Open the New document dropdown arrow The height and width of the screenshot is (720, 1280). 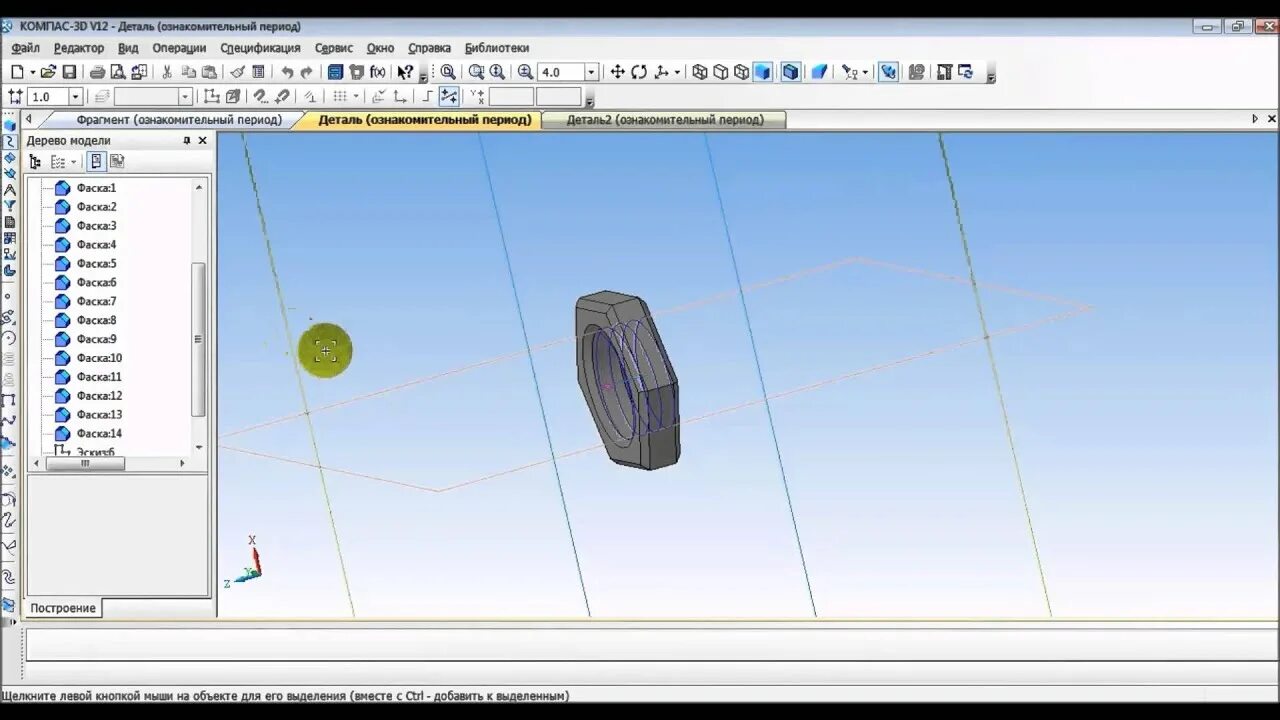[x=32, y=72]
